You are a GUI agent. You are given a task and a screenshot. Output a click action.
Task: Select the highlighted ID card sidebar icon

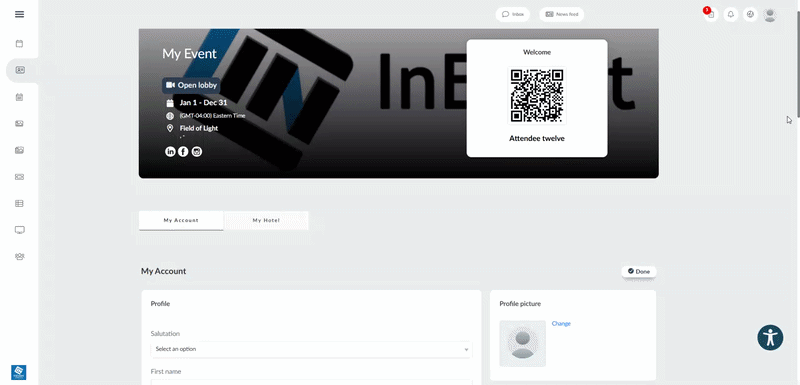pos(20,70)
